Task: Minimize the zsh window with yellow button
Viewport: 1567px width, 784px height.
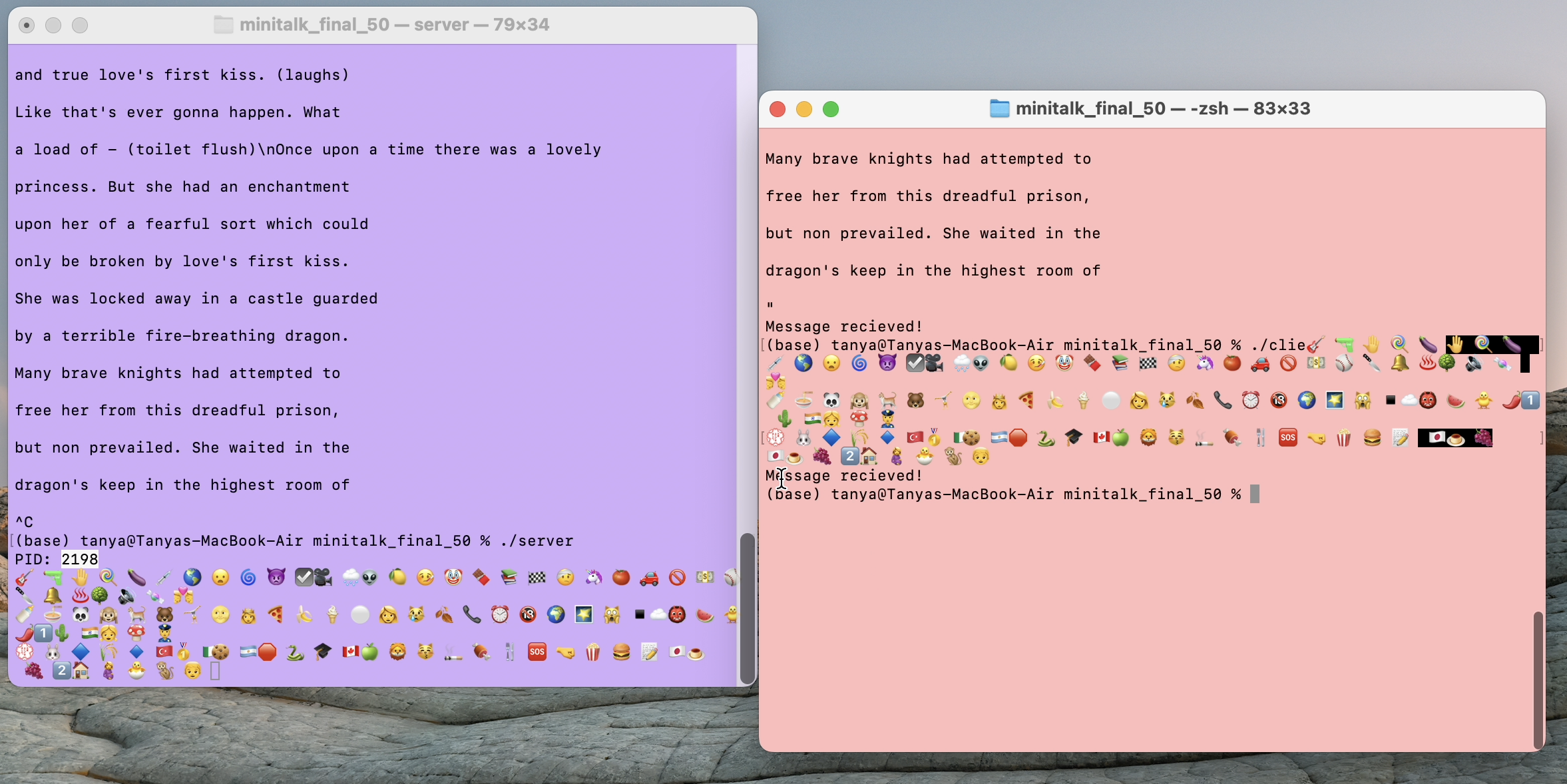Action: (x=804, y=109)
